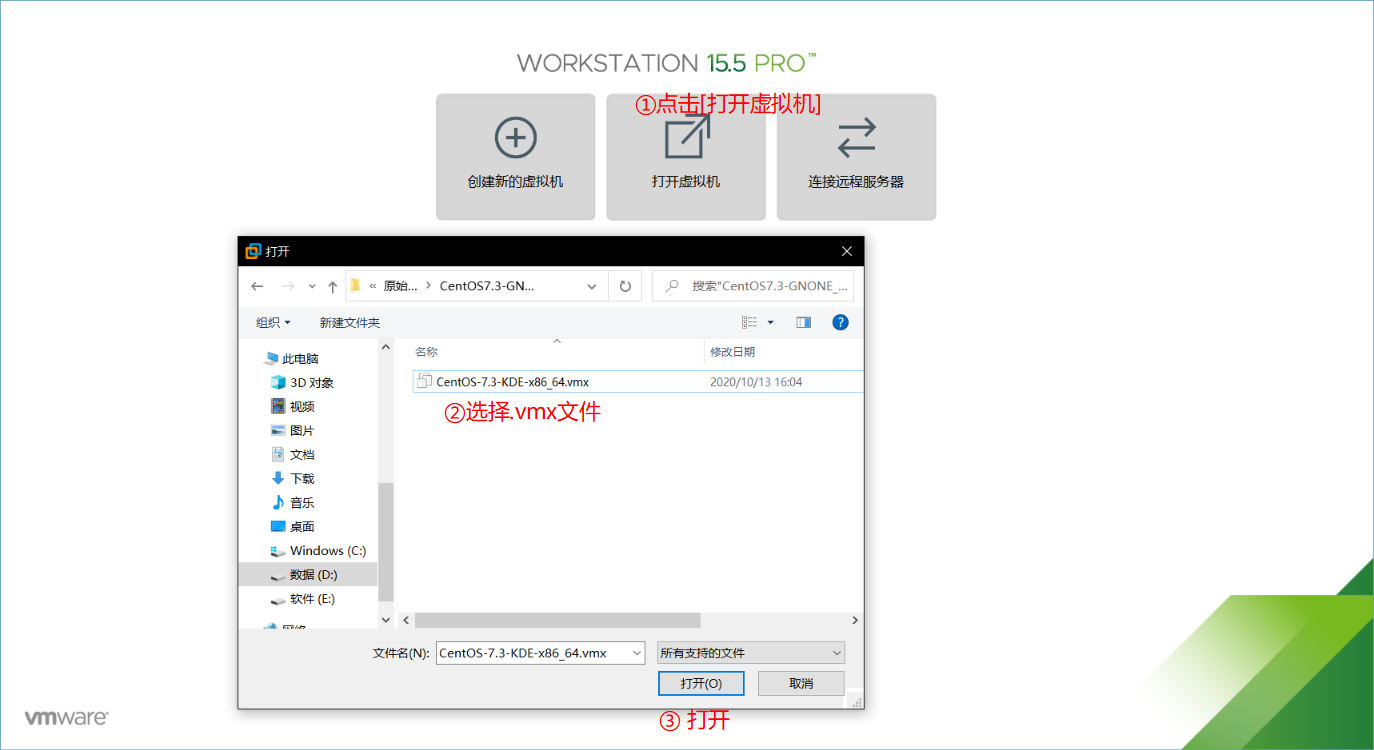Click the Create New Virtual Machine tile
This screenshot has width=1374, height=750.
[x=515, y=157]
